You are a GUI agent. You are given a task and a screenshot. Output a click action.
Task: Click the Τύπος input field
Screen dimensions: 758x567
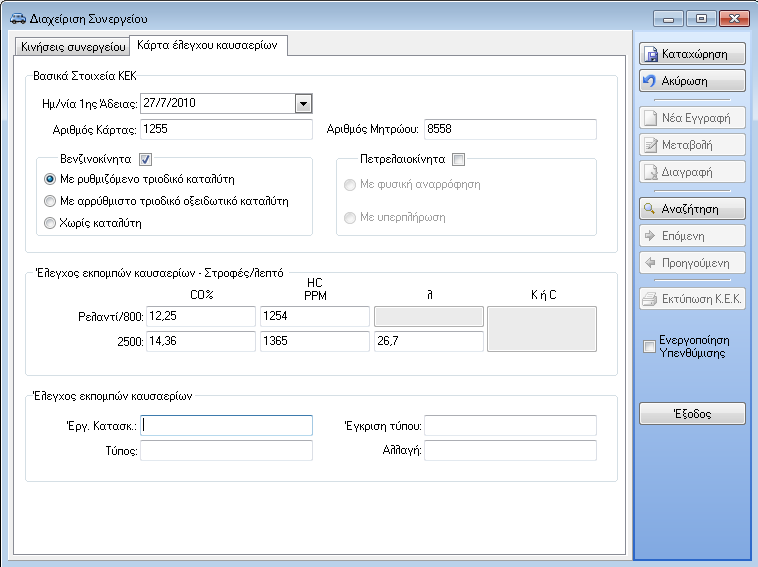pos(226,451)
